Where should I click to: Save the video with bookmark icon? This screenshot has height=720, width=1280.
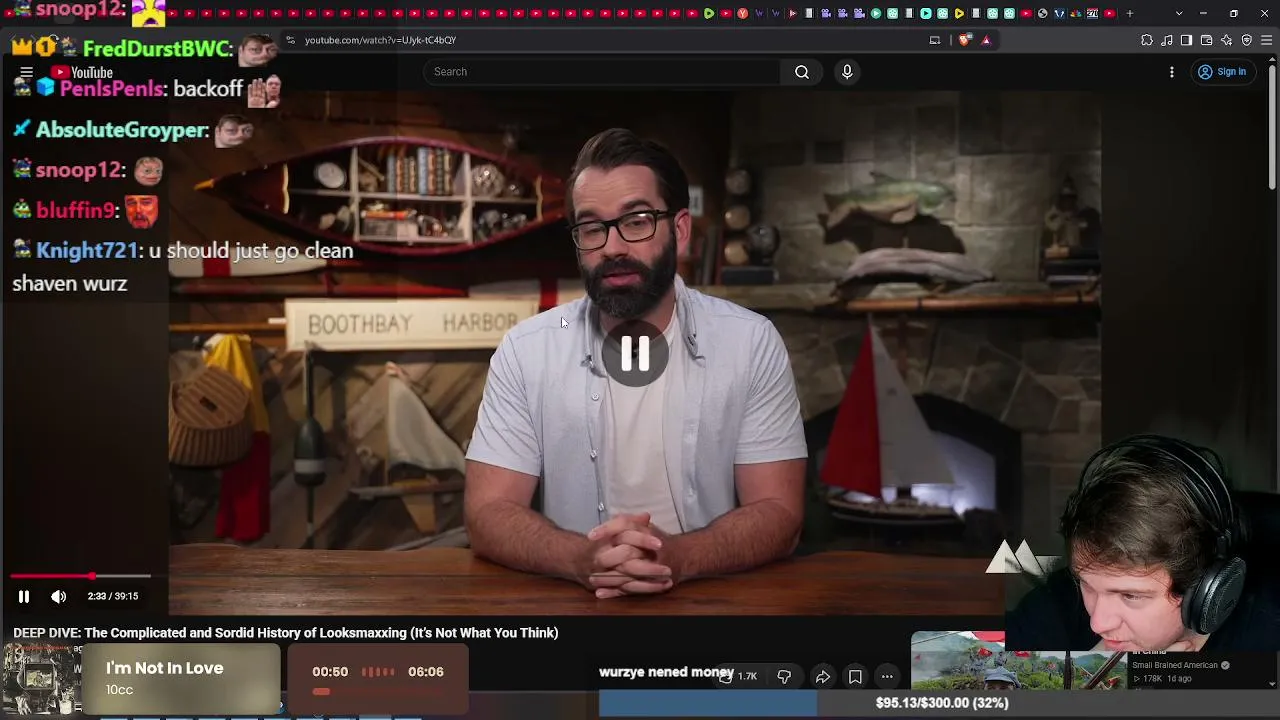pos(855,677)
